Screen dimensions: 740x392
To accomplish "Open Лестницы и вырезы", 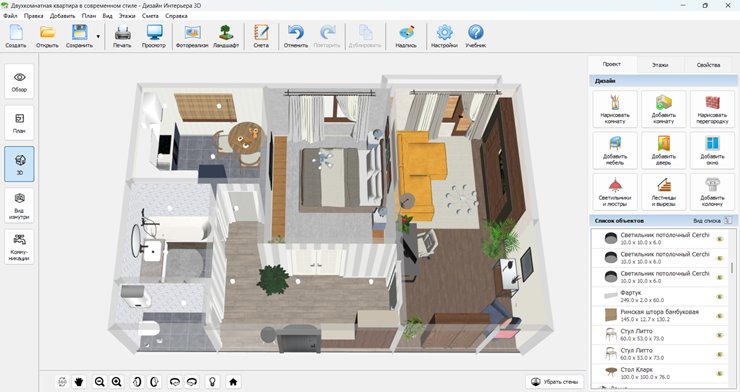I will coord(664,192).
